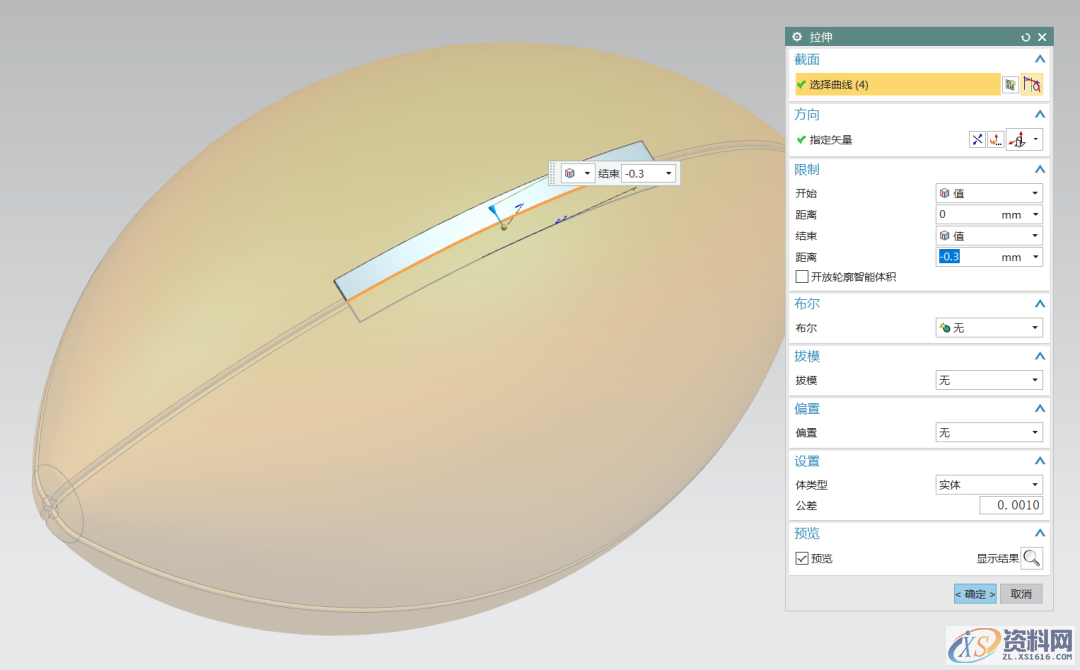
Task: Click the 取消 button
Action: point(1021,594)
